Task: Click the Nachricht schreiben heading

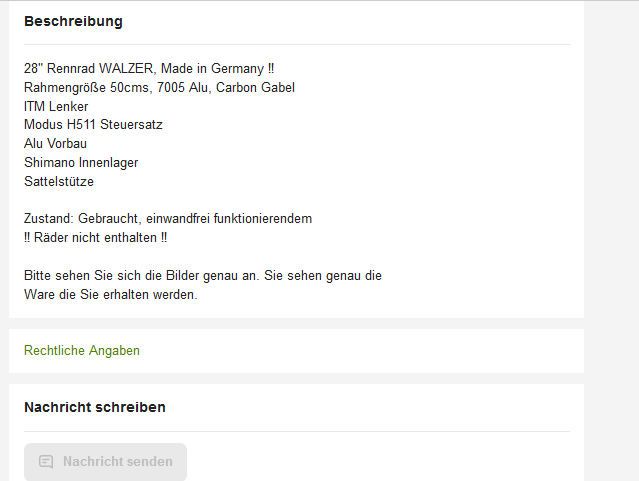Action: coord(95,407)
